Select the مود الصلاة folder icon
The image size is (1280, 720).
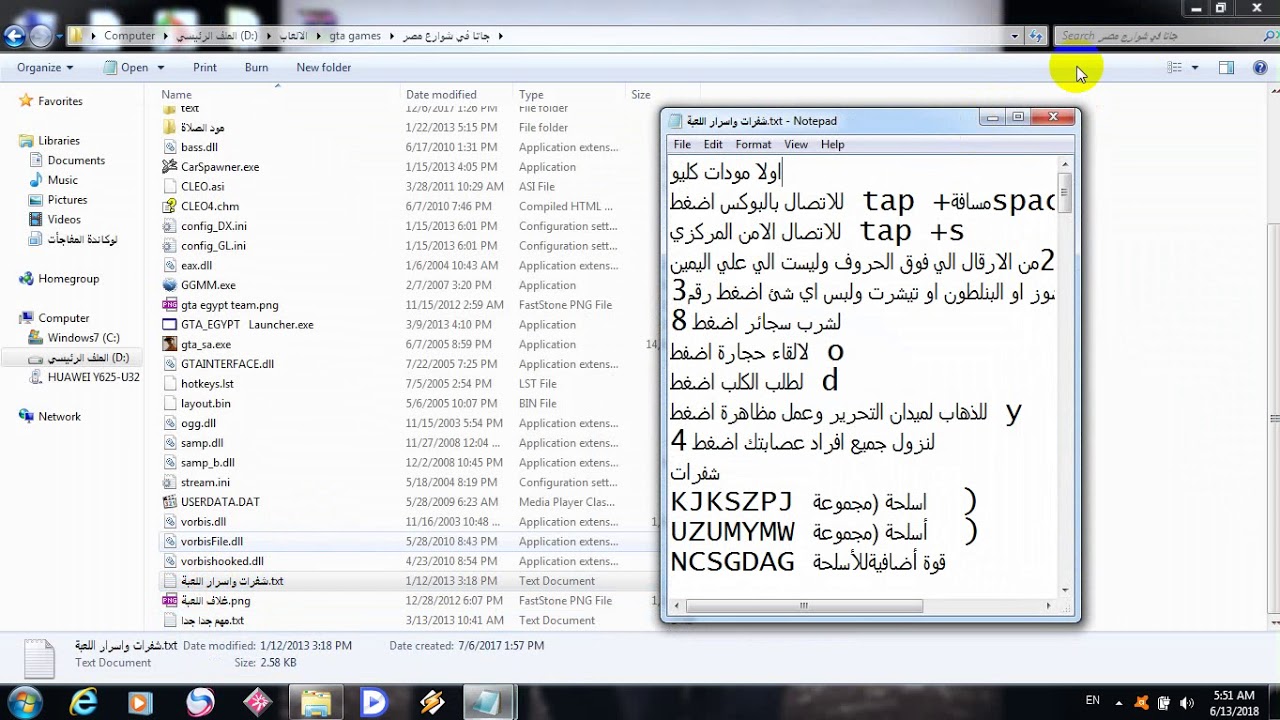tap(169, 127)
